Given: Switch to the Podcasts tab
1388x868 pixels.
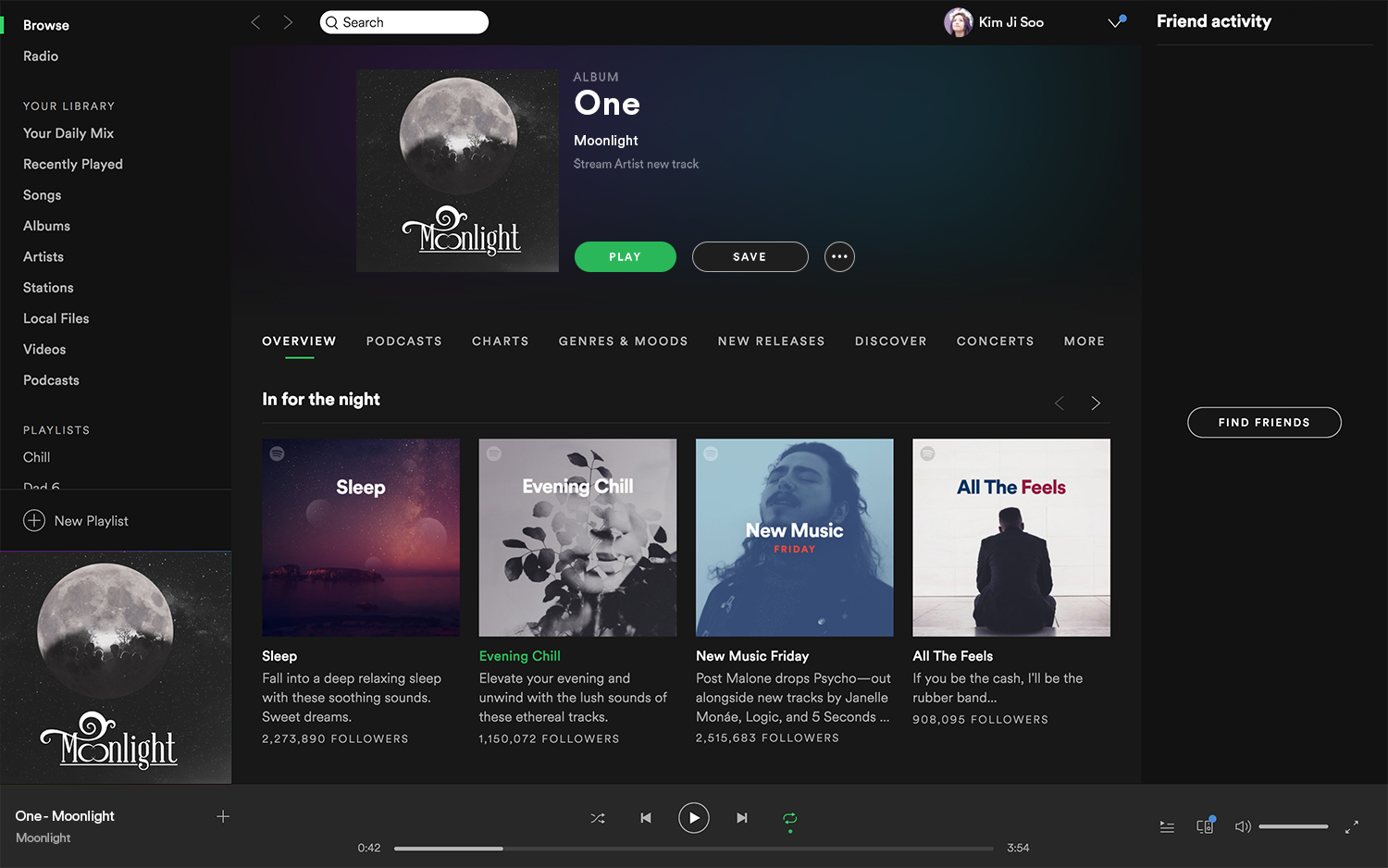Looking at the screenshot, I should 404,341.
